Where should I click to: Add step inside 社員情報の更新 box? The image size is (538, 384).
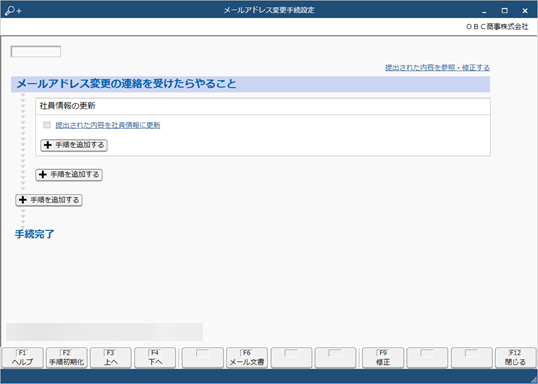coord(74,145)
